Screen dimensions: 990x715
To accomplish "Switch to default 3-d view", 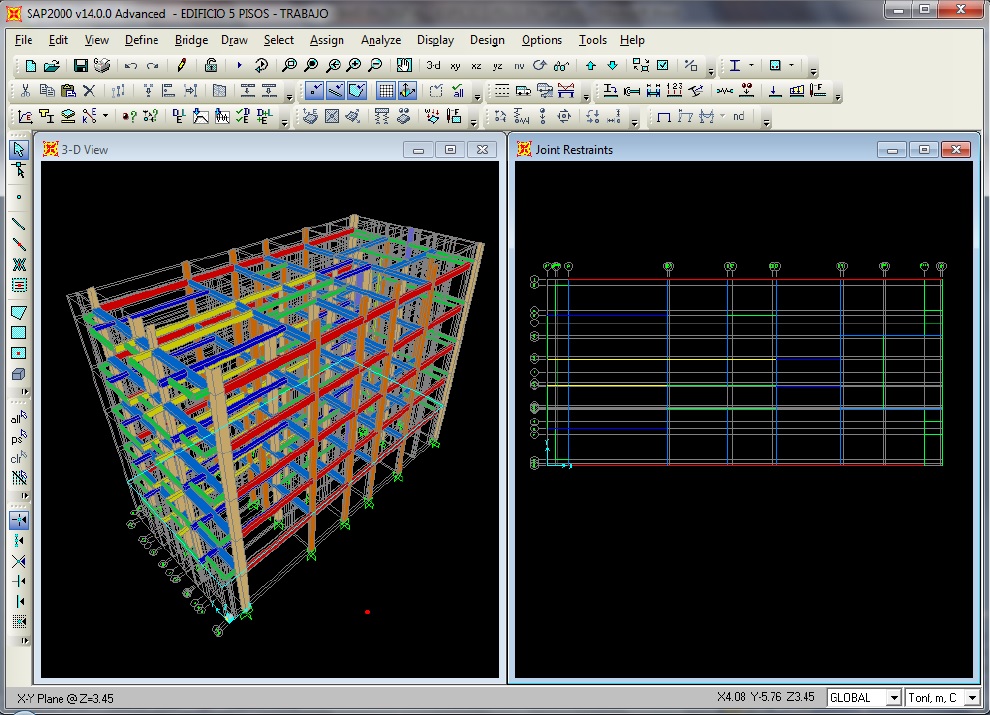I will pos(433,65).
